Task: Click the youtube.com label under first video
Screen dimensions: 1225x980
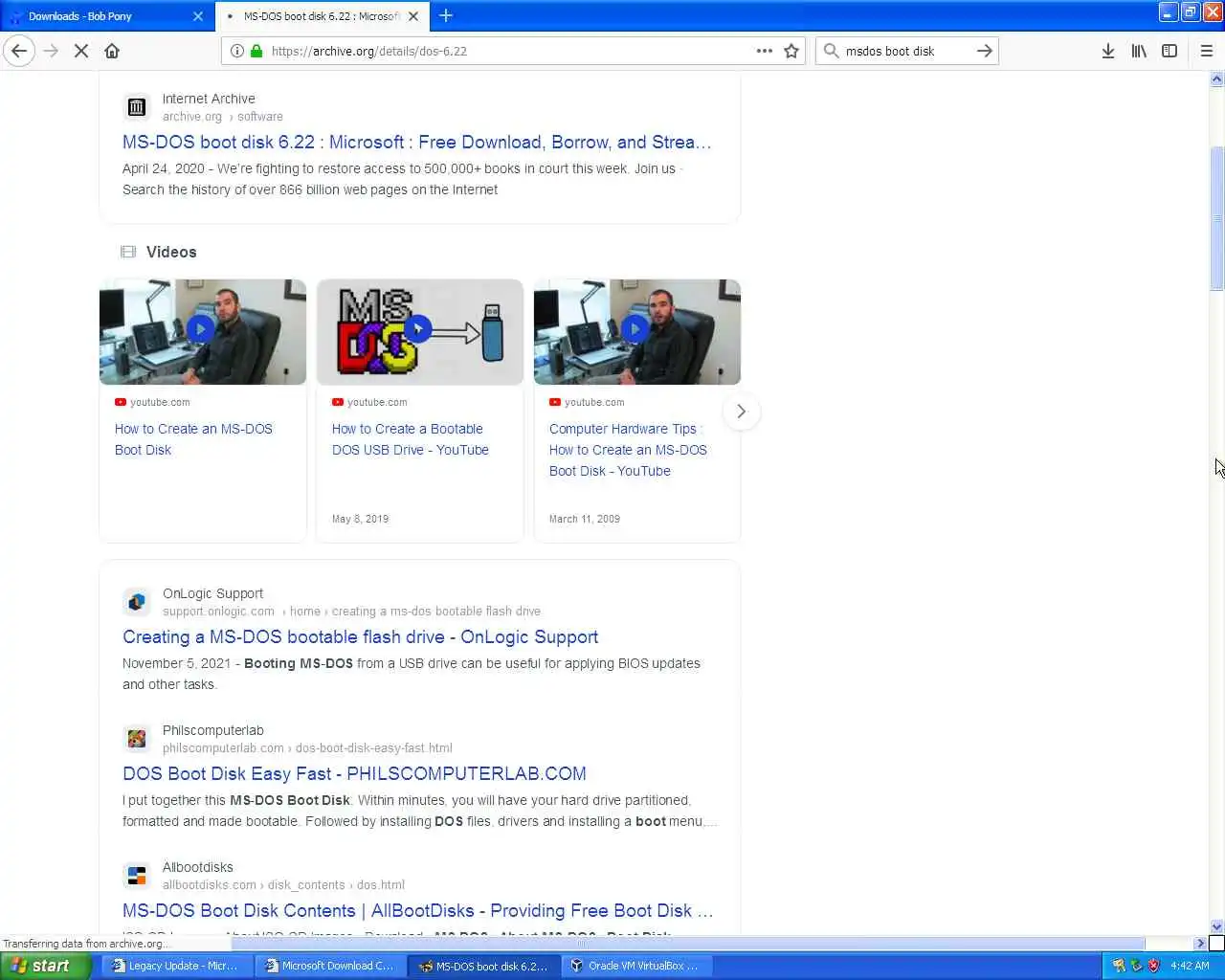Action: pyautogui.click(x=160, y=402)
